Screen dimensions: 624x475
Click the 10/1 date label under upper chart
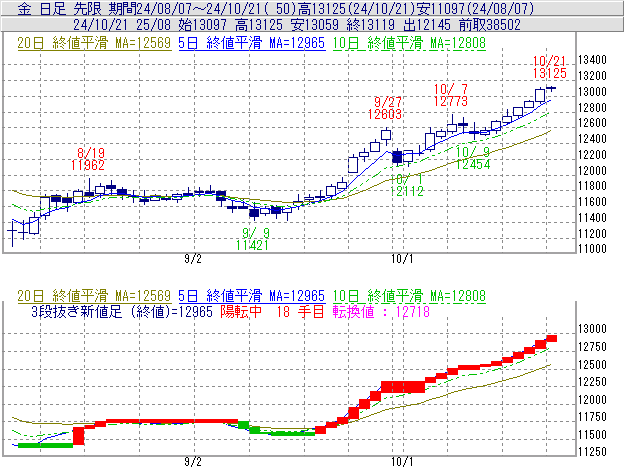[x=402, y=259]
